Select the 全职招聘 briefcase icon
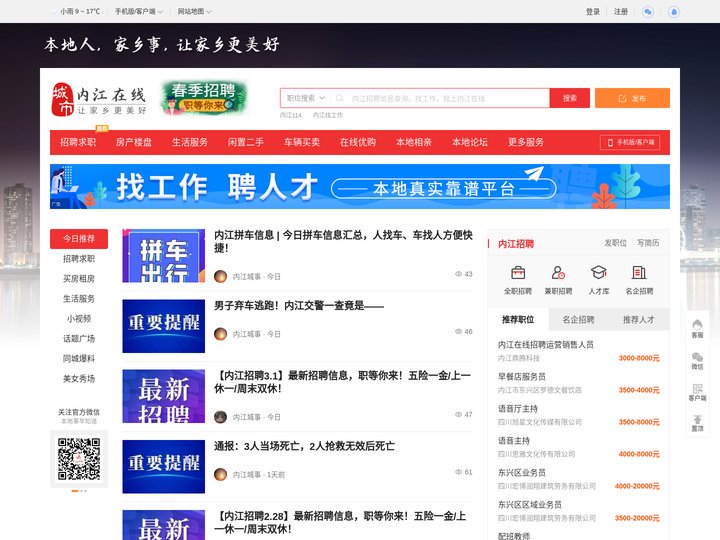Image resolution: width=720 pixels, height=540 pixels. click(x=518, y=273)
